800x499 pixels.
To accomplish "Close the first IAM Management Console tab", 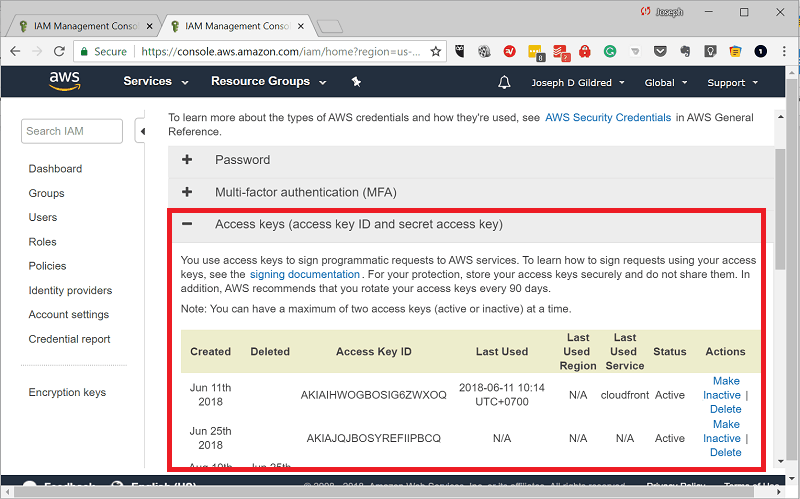I will click(149, 26).
